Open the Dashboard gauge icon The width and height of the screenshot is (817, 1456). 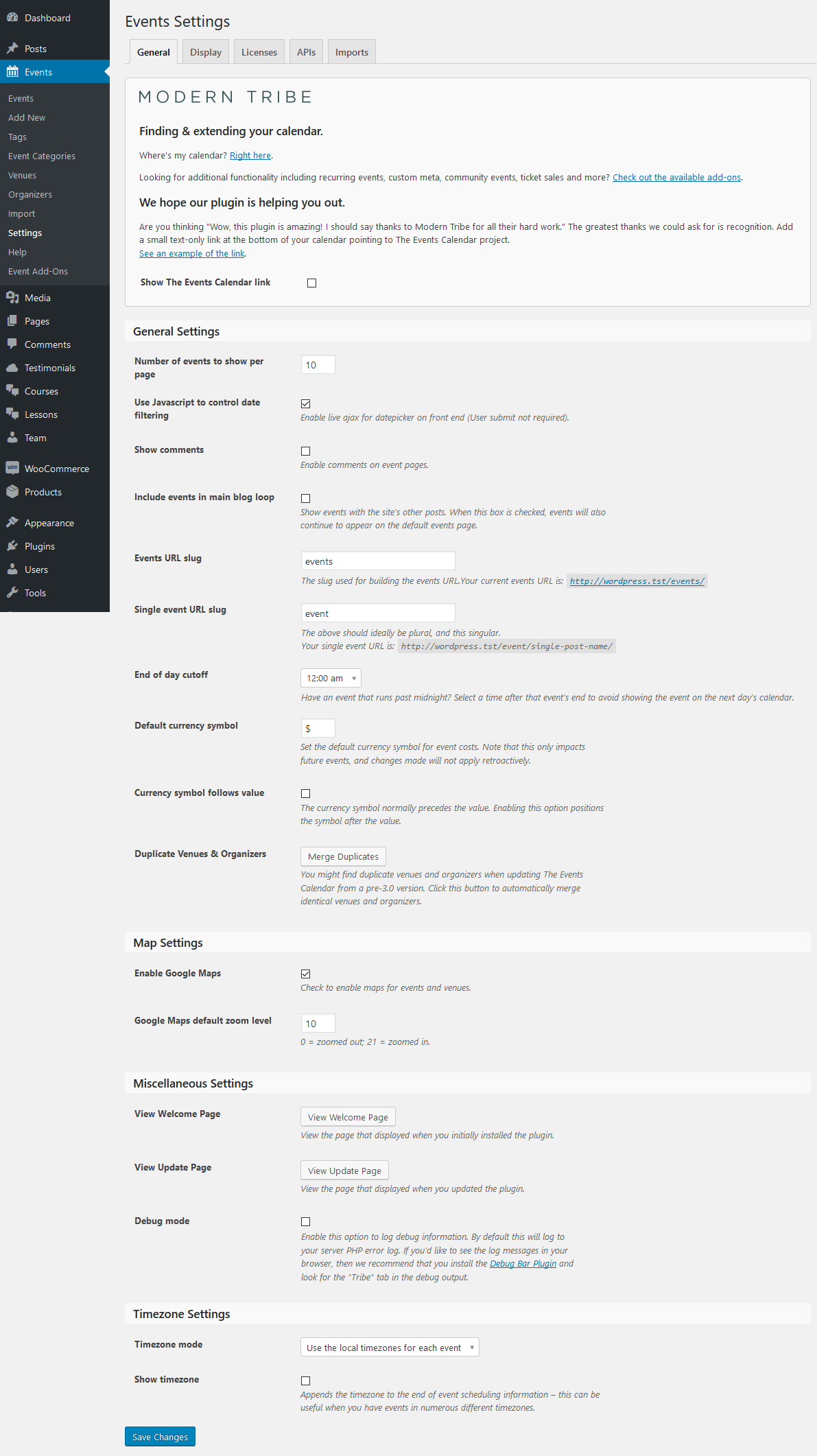(12, 18)
